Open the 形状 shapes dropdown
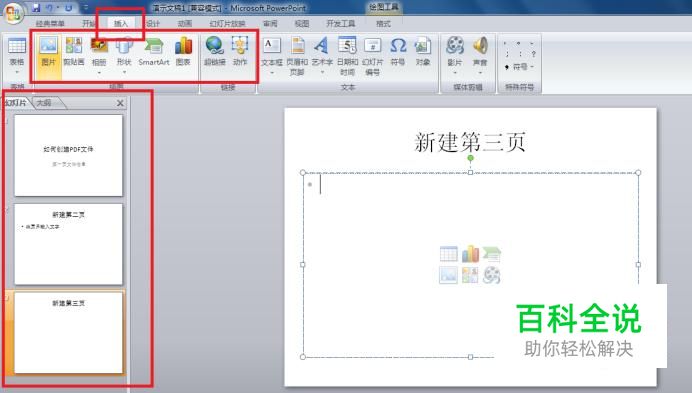 [124, 72]
